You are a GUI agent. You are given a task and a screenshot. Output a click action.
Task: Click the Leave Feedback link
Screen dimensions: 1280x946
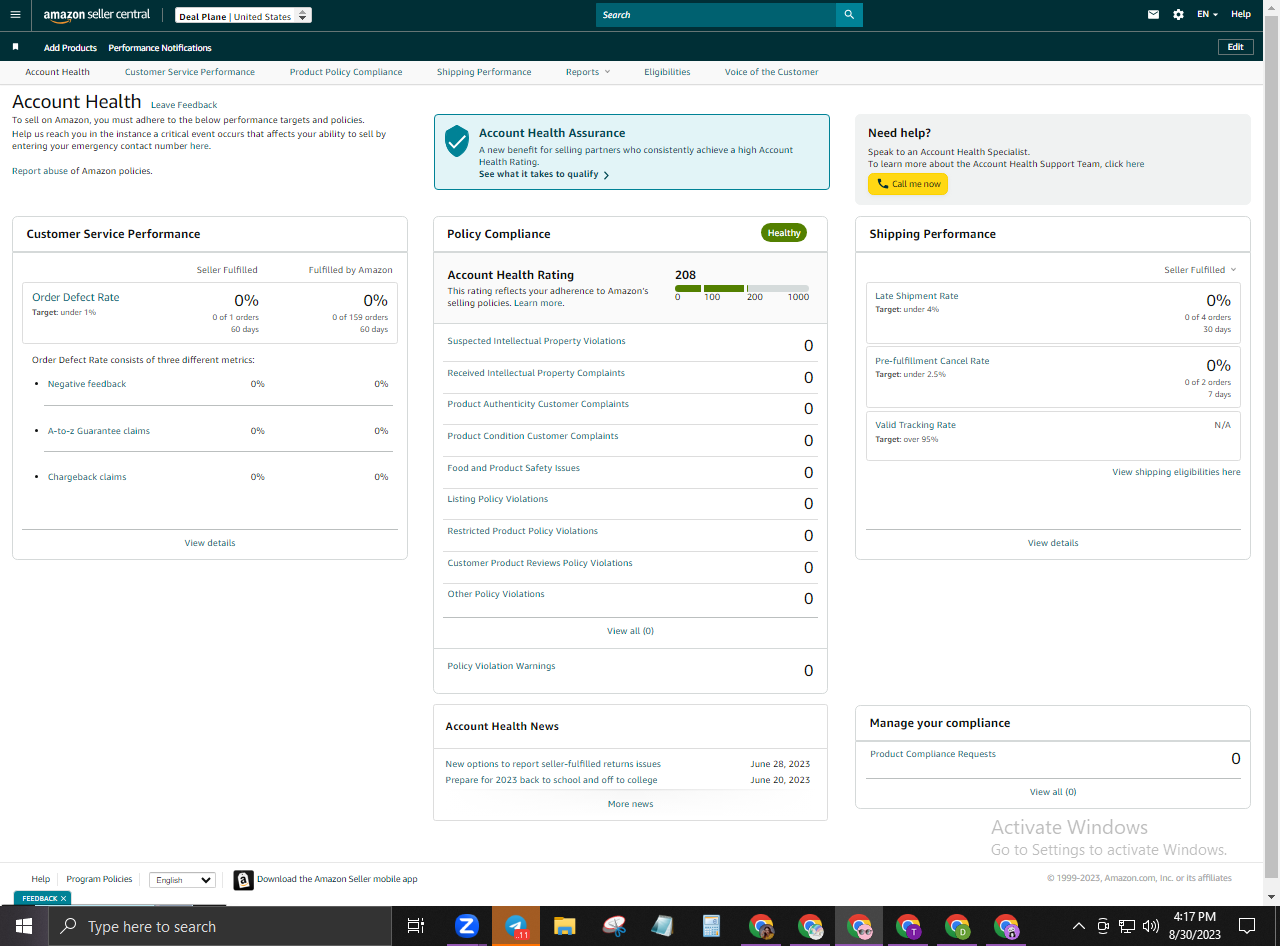pos(184,105)
